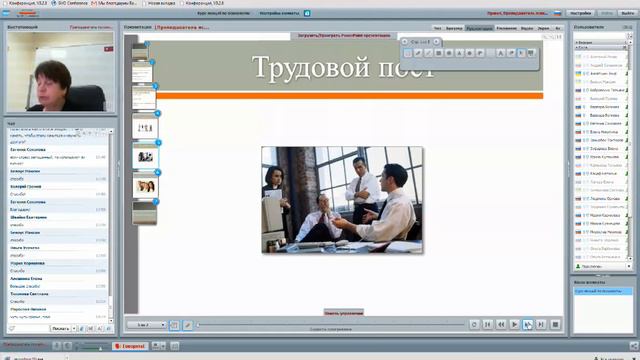Collapse the Ведущие group in users list
Screen dimensions: 640x360
(x=601, y=42)
